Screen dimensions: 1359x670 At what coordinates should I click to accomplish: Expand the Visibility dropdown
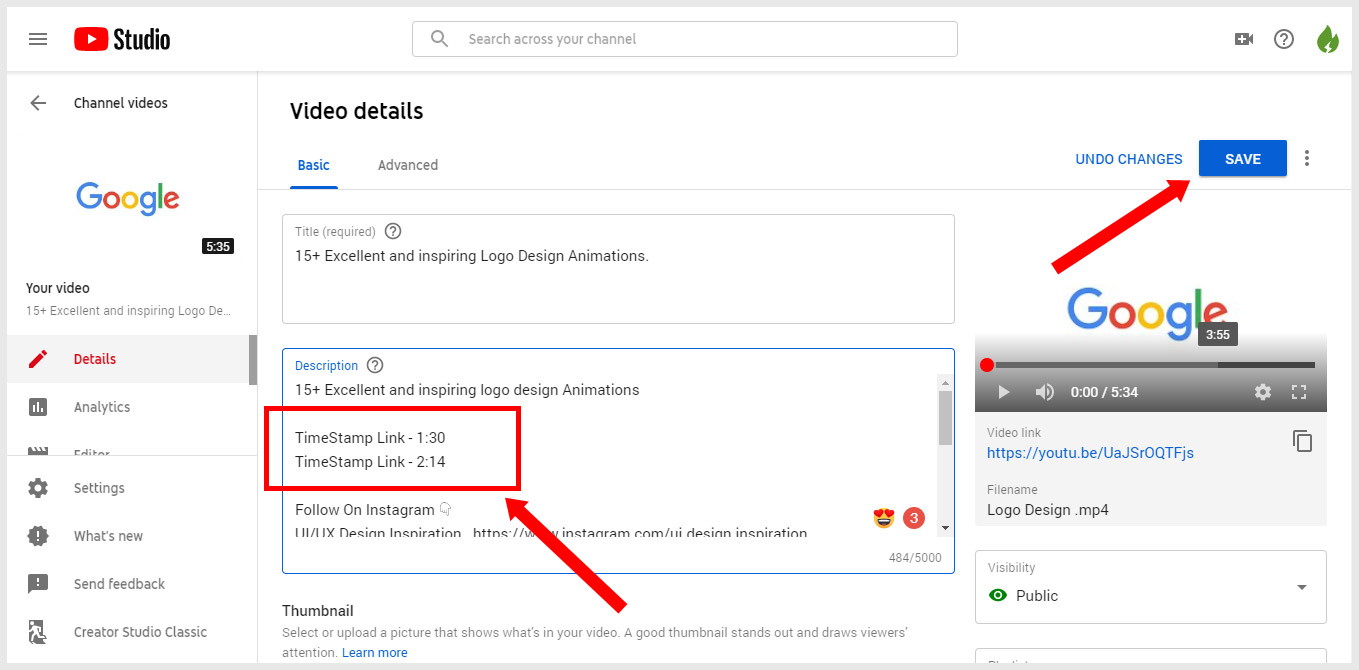(1301, 587)
